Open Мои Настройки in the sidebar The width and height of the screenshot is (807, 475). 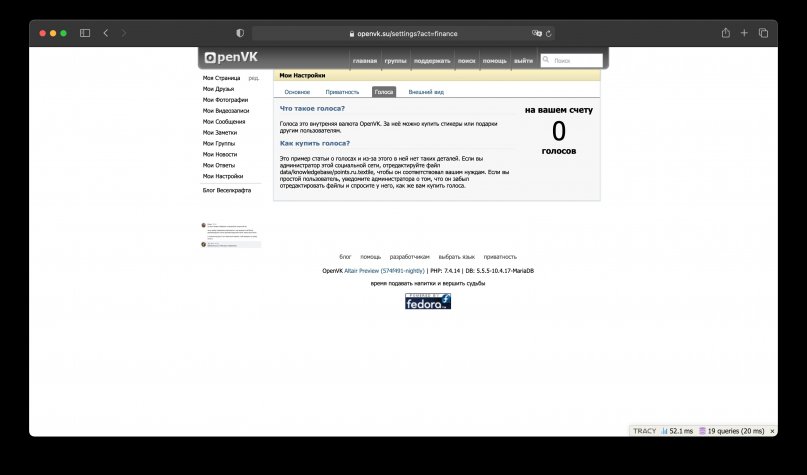pyautogui.click(x=223, y=176)
